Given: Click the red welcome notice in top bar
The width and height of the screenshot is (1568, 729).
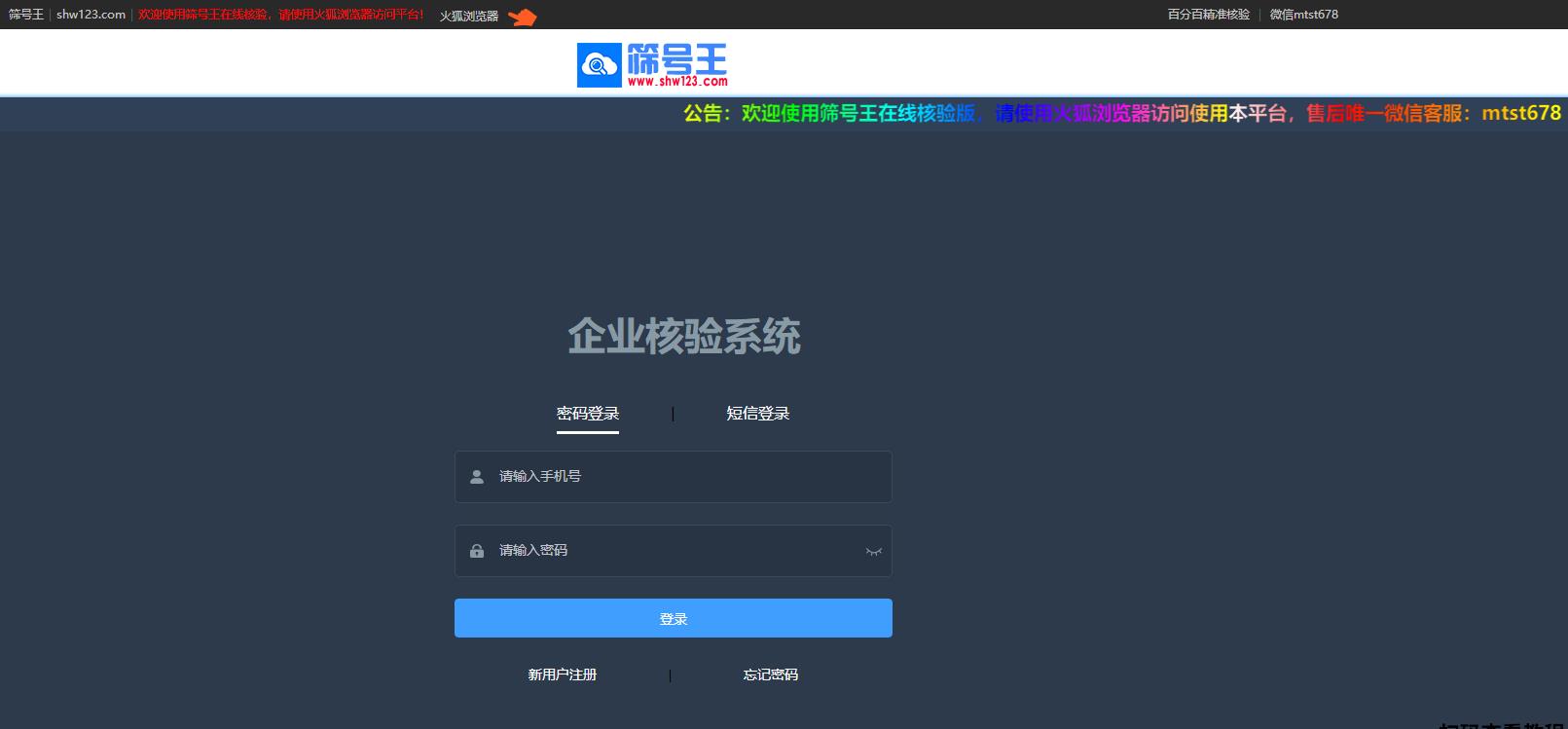Looking at the screenshot, I should point(280,15).
